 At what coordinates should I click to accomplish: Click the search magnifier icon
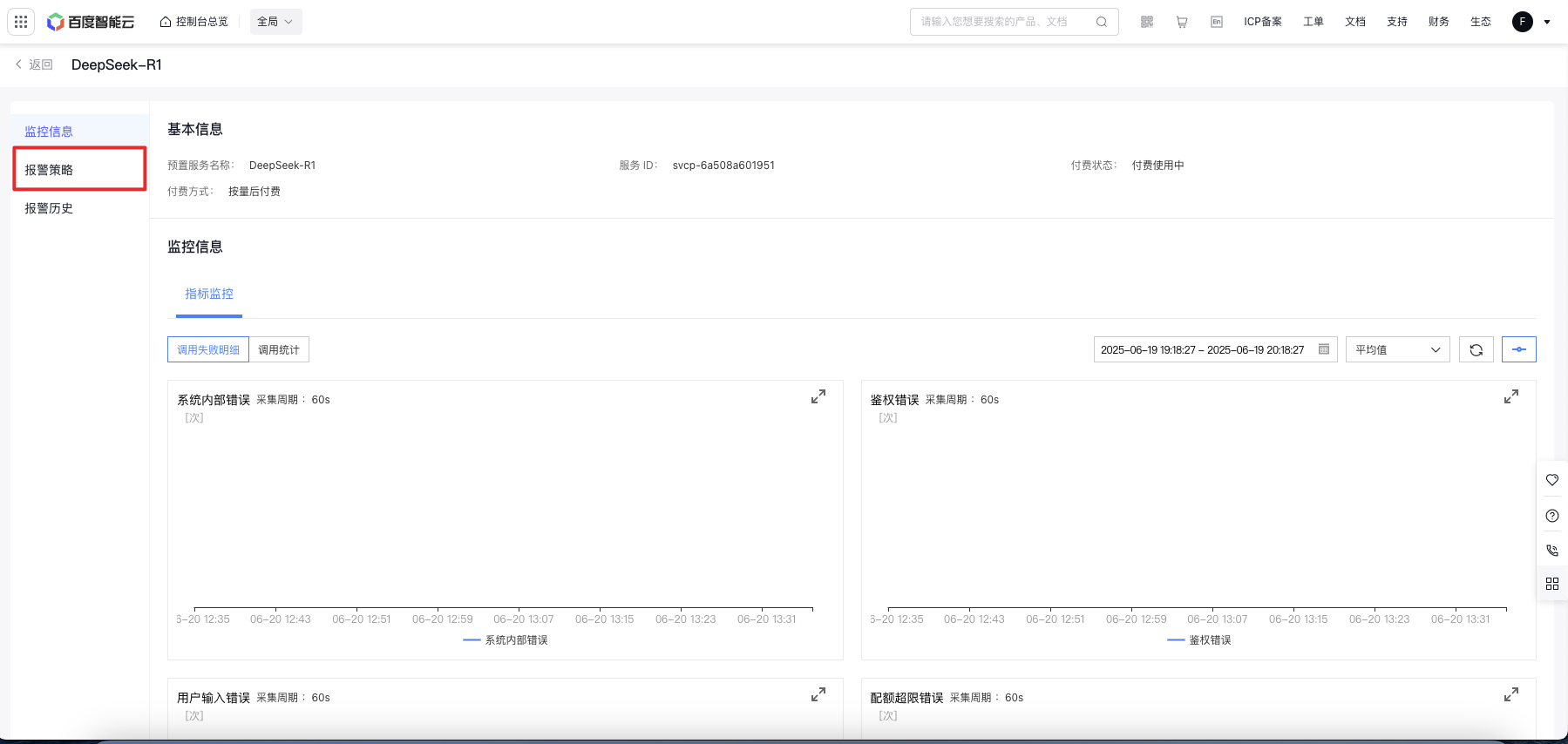pos(1102,22)
